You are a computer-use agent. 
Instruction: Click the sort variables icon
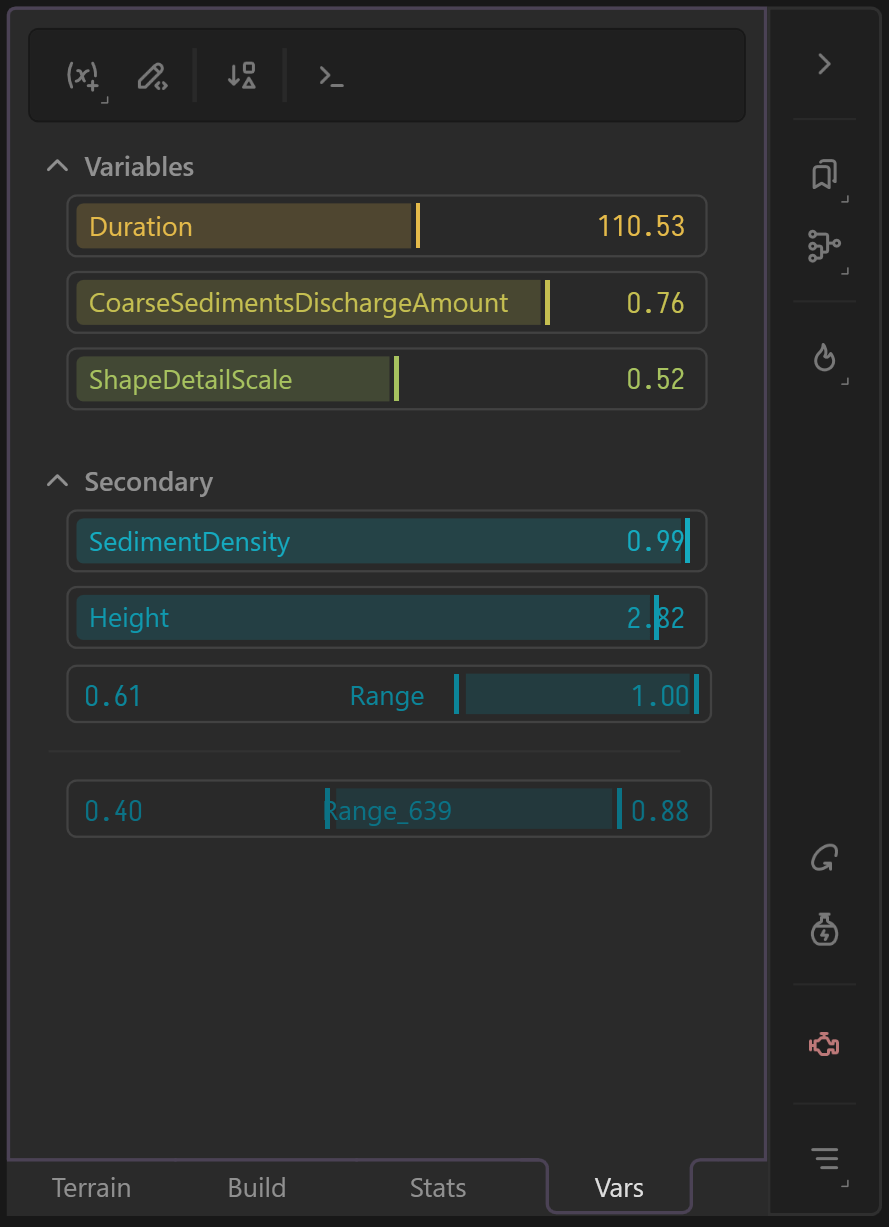pos(241,76)
